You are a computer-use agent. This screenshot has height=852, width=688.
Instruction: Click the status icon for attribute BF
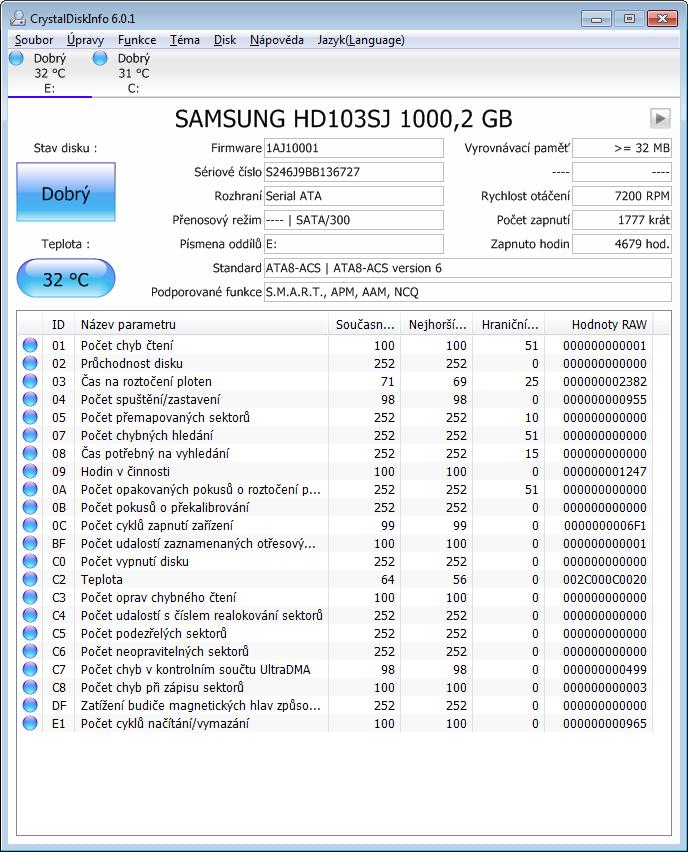(30, 543)
